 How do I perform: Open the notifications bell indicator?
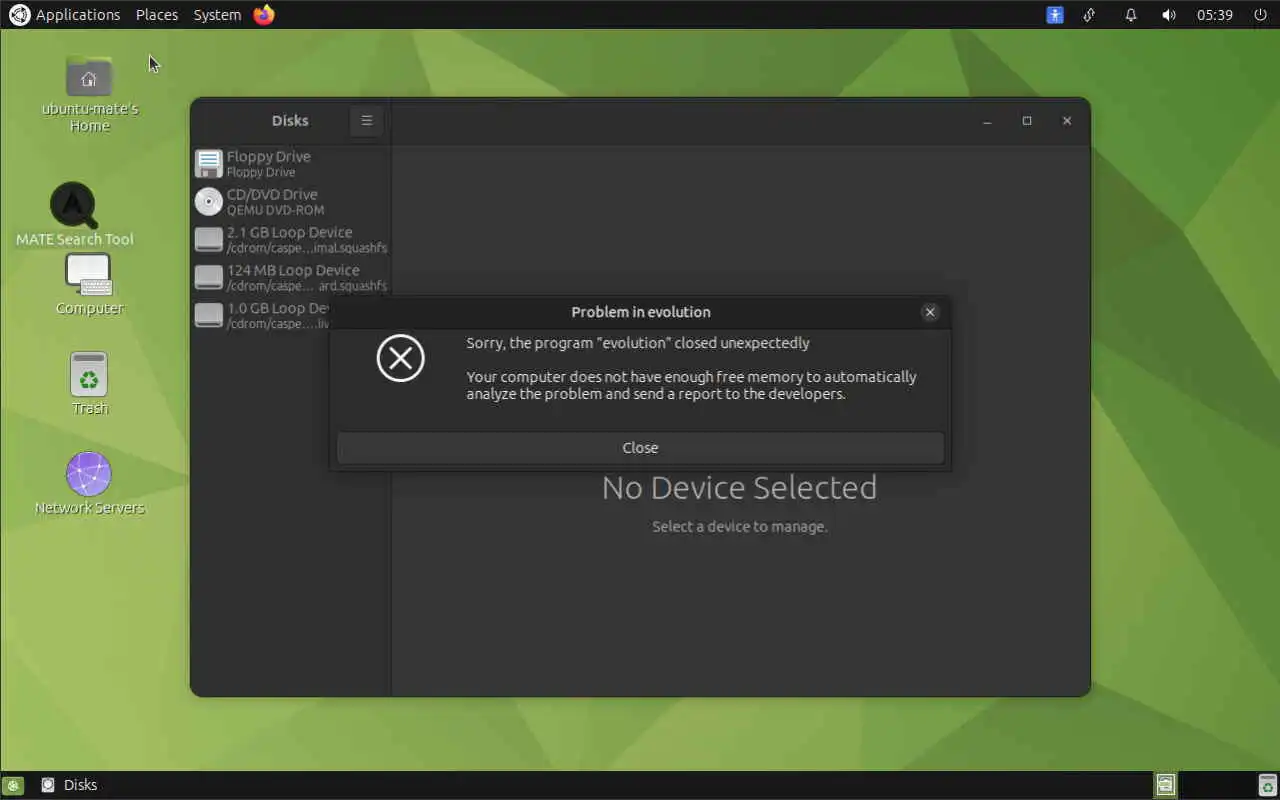coord(1131,15)
